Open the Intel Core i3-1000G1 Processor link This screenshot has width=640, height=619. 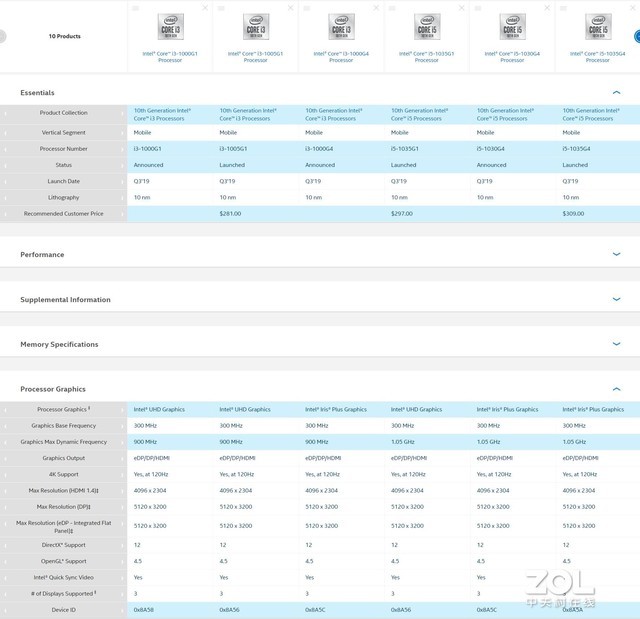click(x=170, y=57)
